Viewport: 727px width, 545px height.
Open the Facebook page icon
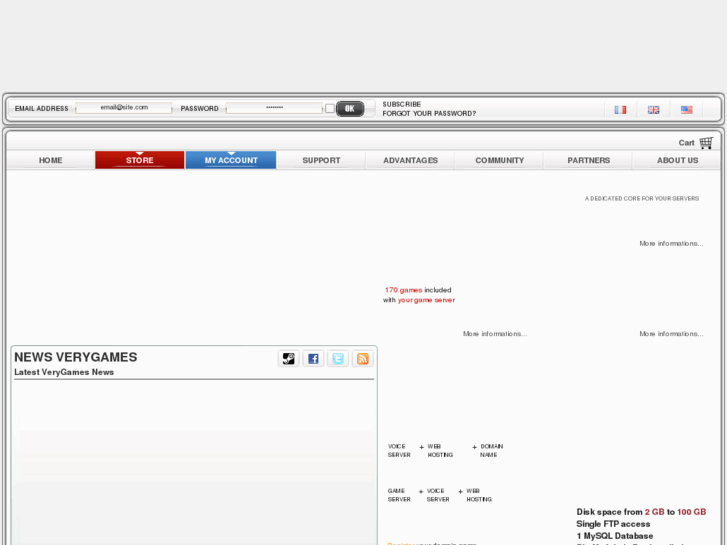pyautogui.click(x=313, y=359)
